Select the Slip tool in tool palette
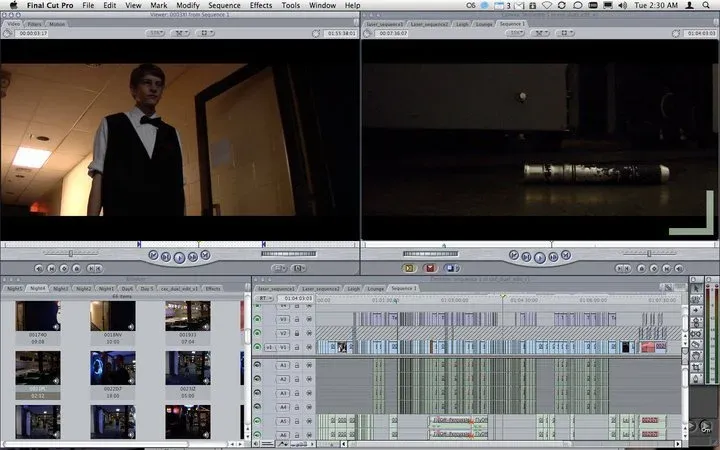 click(697, 334)
